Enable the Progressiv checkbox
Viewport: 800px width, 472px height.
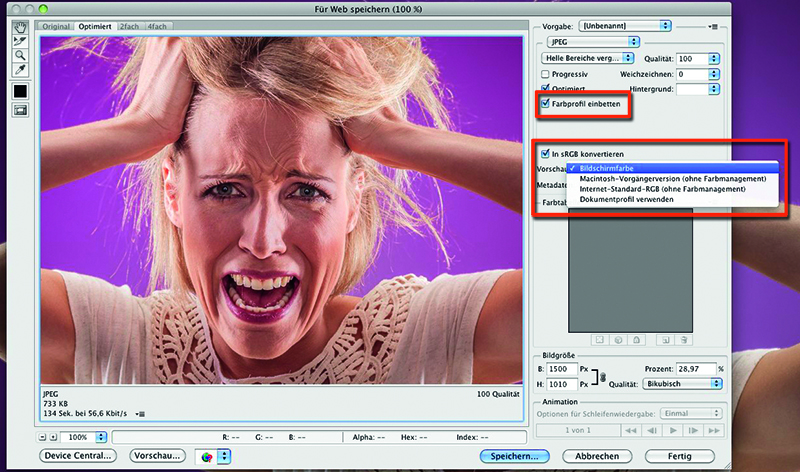click(x=546, y=74)
